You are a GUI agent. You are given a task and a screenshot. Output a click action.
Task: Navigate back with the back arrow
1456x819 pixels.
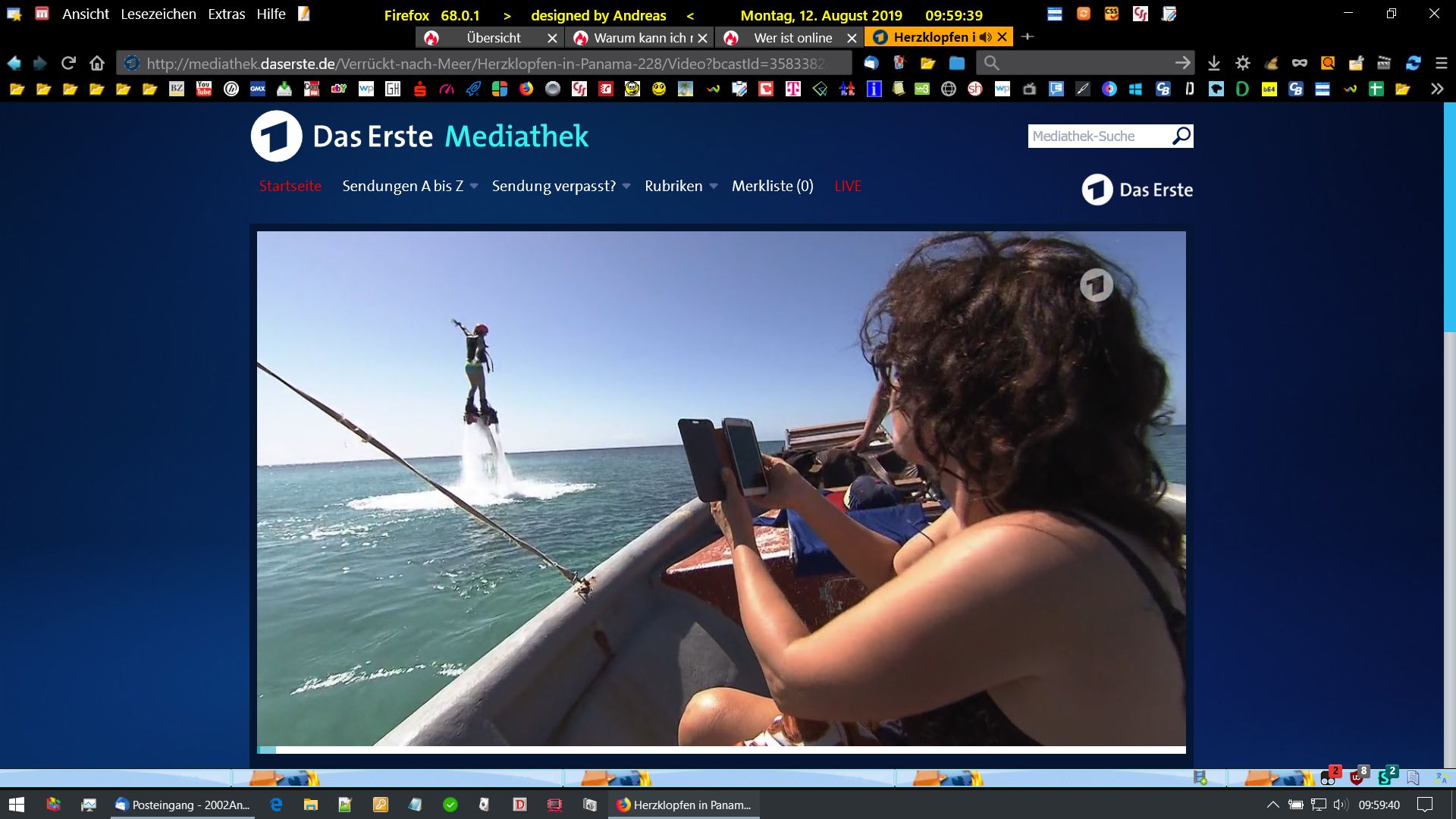(14, 63)
